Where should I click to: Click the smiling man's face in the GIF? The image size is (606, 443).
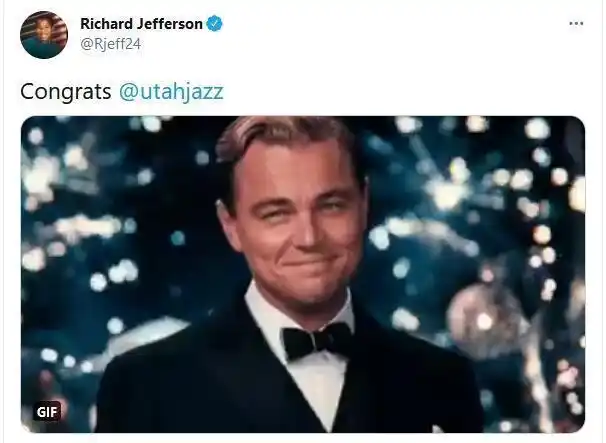coord(301,228)
